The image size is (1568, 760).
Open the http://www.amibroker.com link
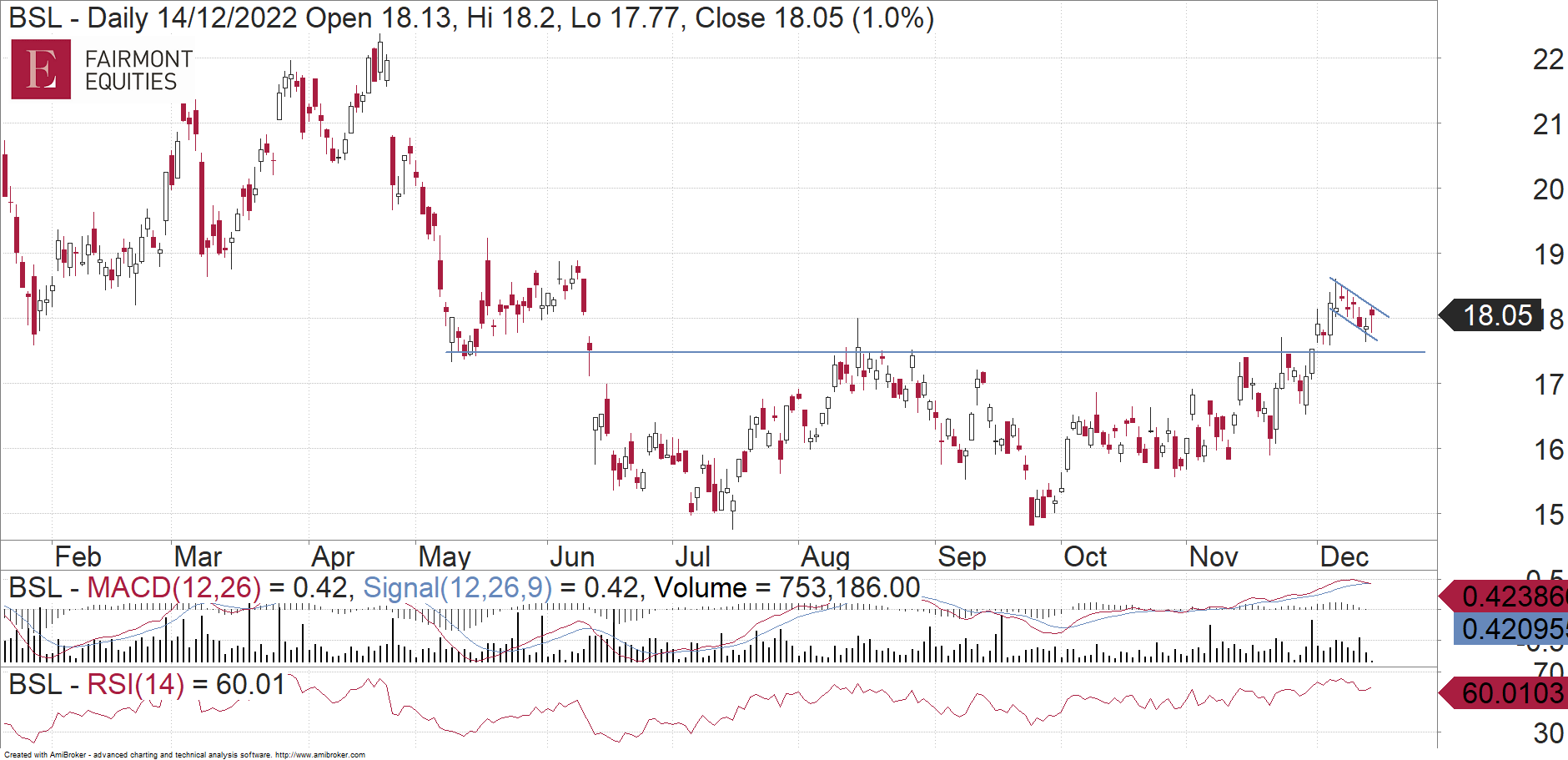(x=322, y=753)
